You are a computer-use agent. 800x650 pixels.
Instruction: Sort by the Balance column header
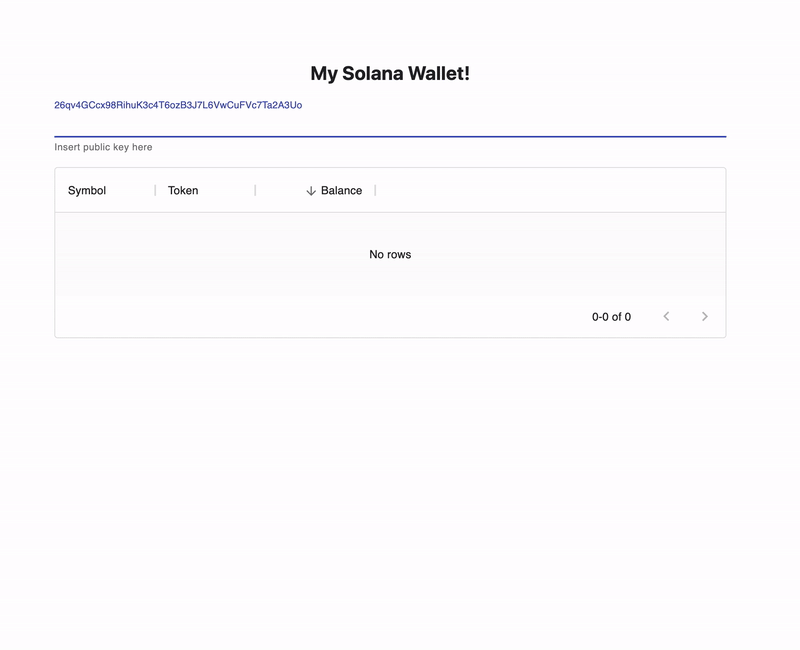(x=341, y=190)
